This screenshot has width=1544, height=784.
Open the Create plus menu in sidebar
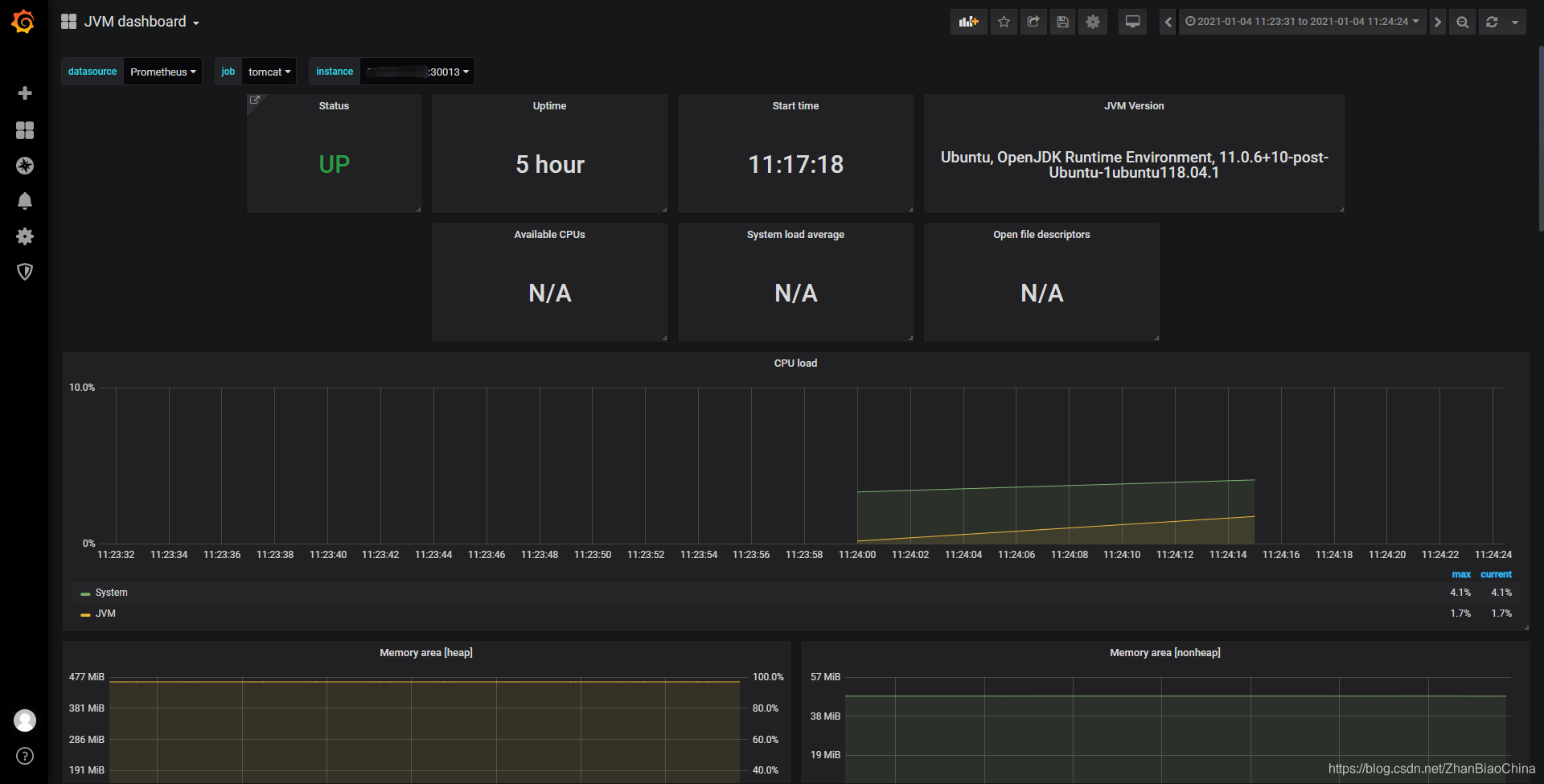pyautogui.click(x=25, y=93)
